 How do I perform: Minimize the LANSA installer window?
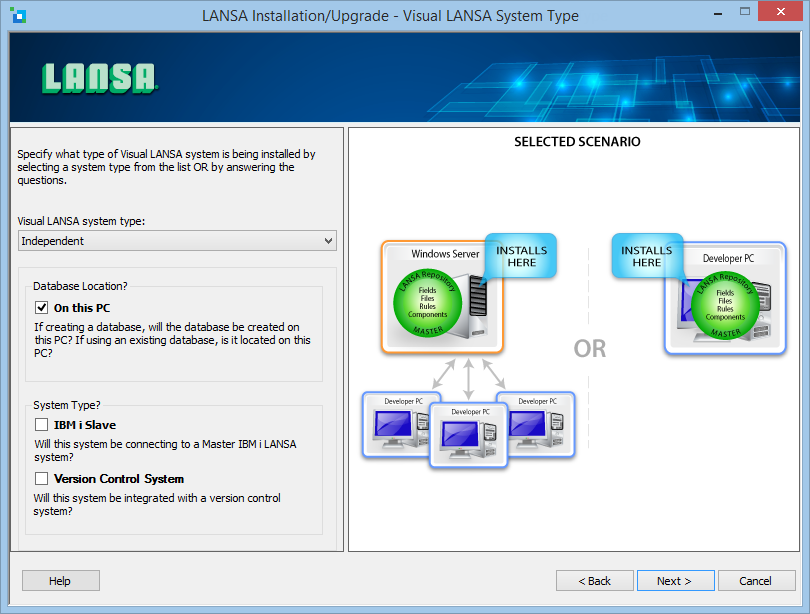(718, 13)
